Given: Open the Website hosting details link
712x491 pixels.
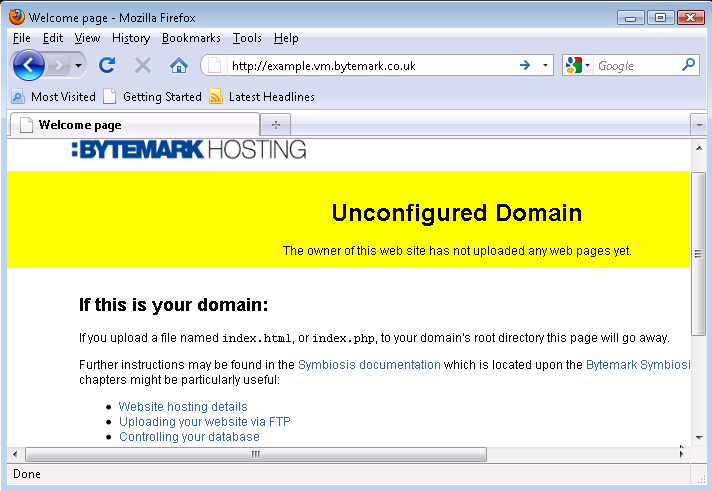Looking at the screenshot, I should pos(183,407).
